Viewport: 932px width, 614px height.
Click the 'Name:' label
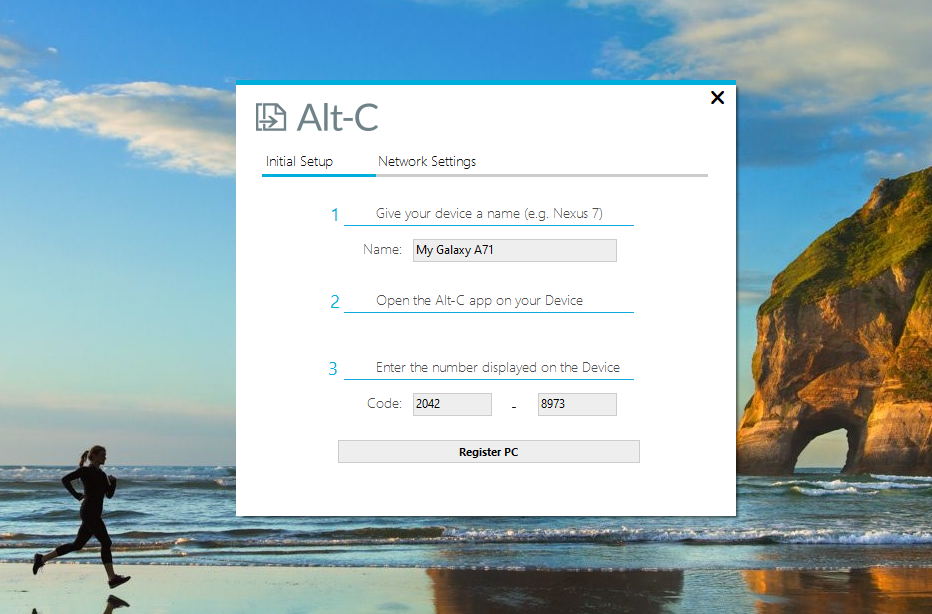(382, 249)
